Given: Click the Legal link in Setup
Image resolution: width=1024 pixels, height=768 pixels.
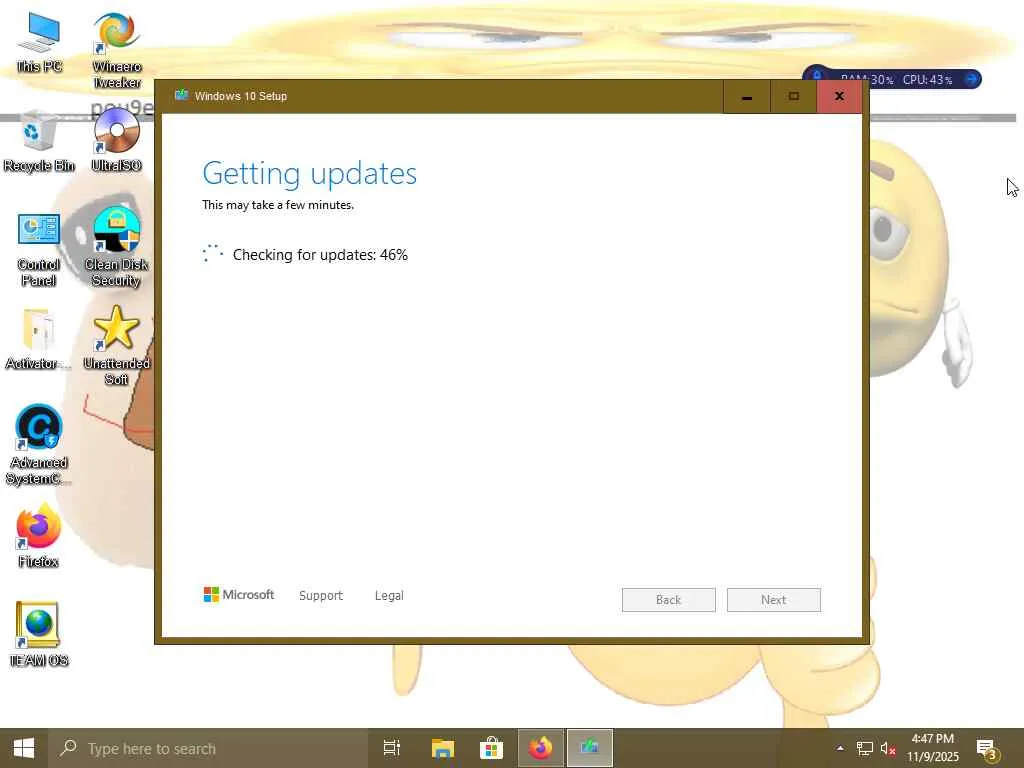Looking at the screenshot, I should click(389, 596).
